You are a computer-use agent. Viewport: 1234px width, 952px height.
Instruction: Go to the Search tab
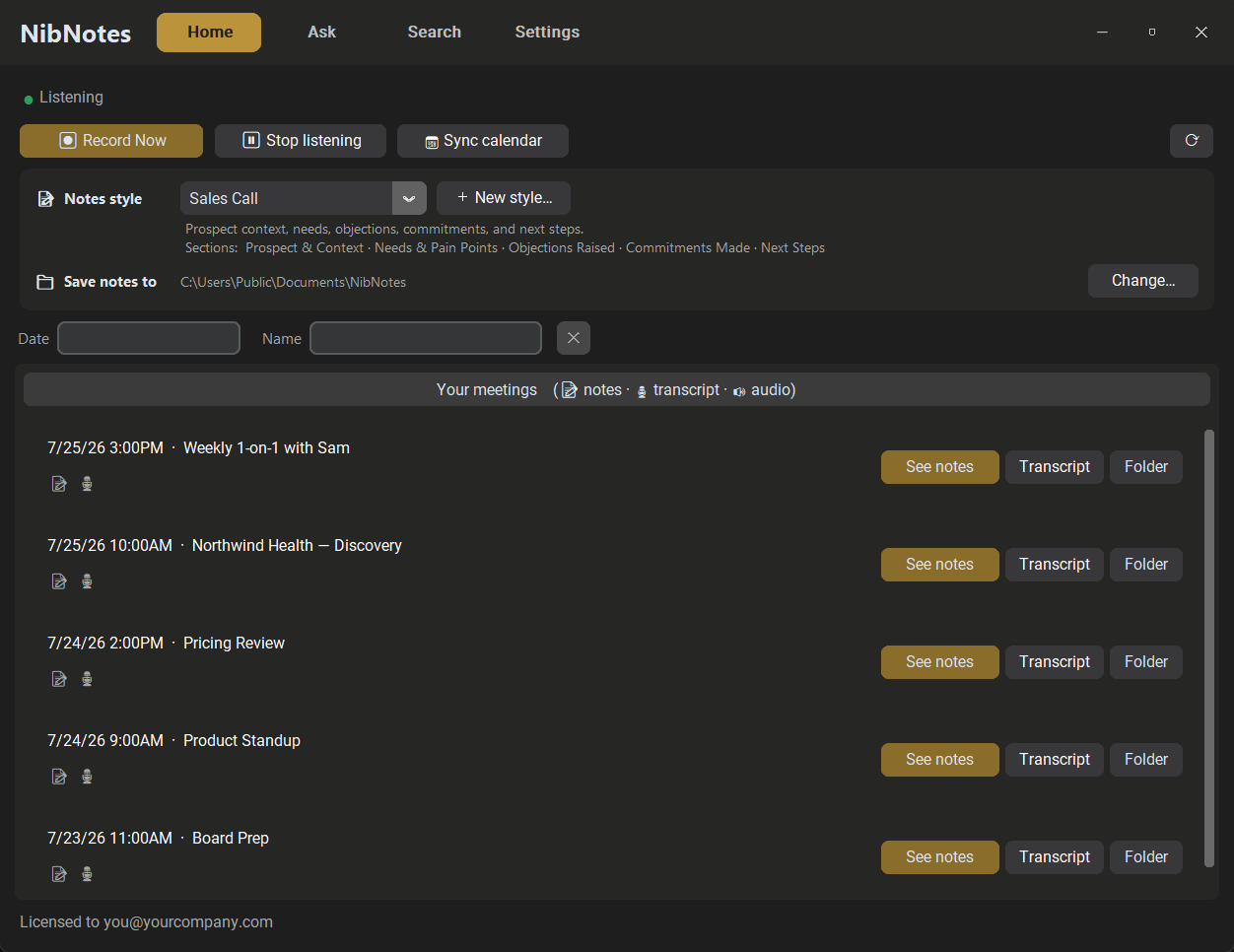click(435, 33)
